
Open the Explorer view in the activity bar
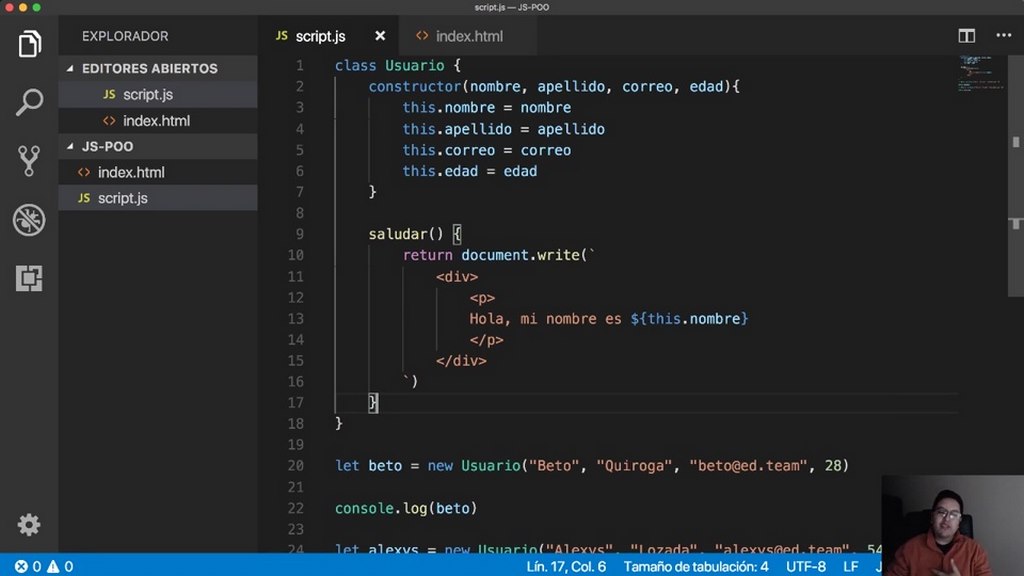tap(29, 43)
